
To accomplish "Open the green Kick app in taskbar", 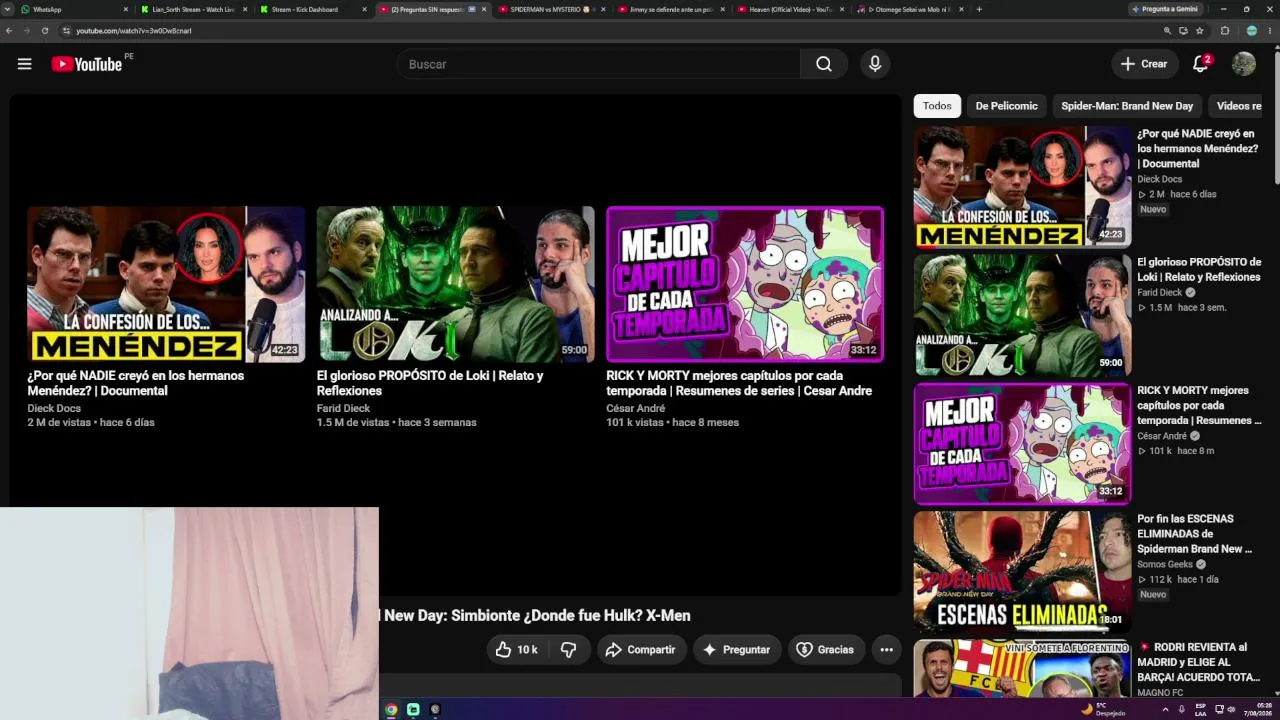I will tap(413, 709).
